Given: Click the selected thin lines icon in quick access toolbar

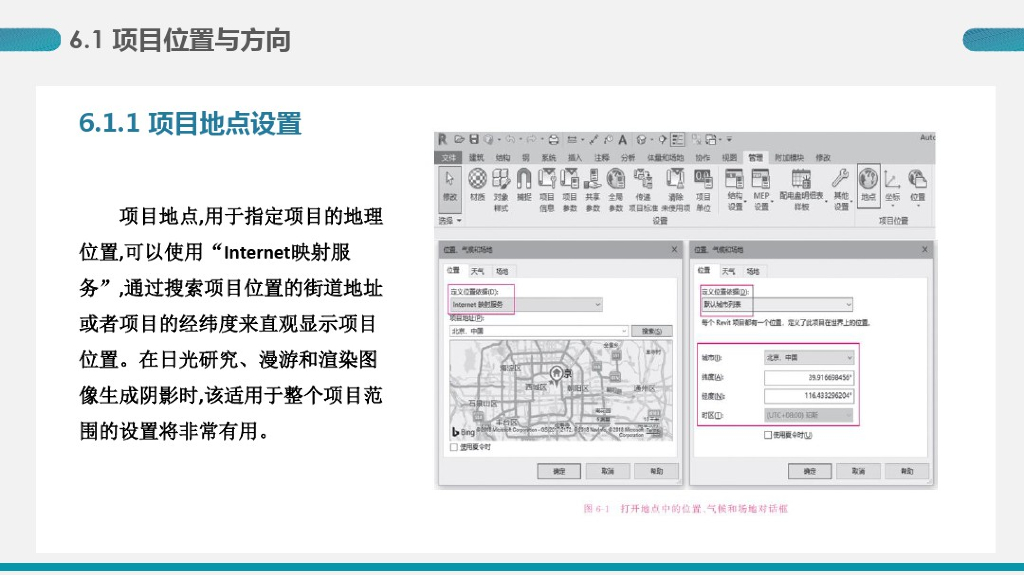Looking at the screenshot, I should click(678, 140).
